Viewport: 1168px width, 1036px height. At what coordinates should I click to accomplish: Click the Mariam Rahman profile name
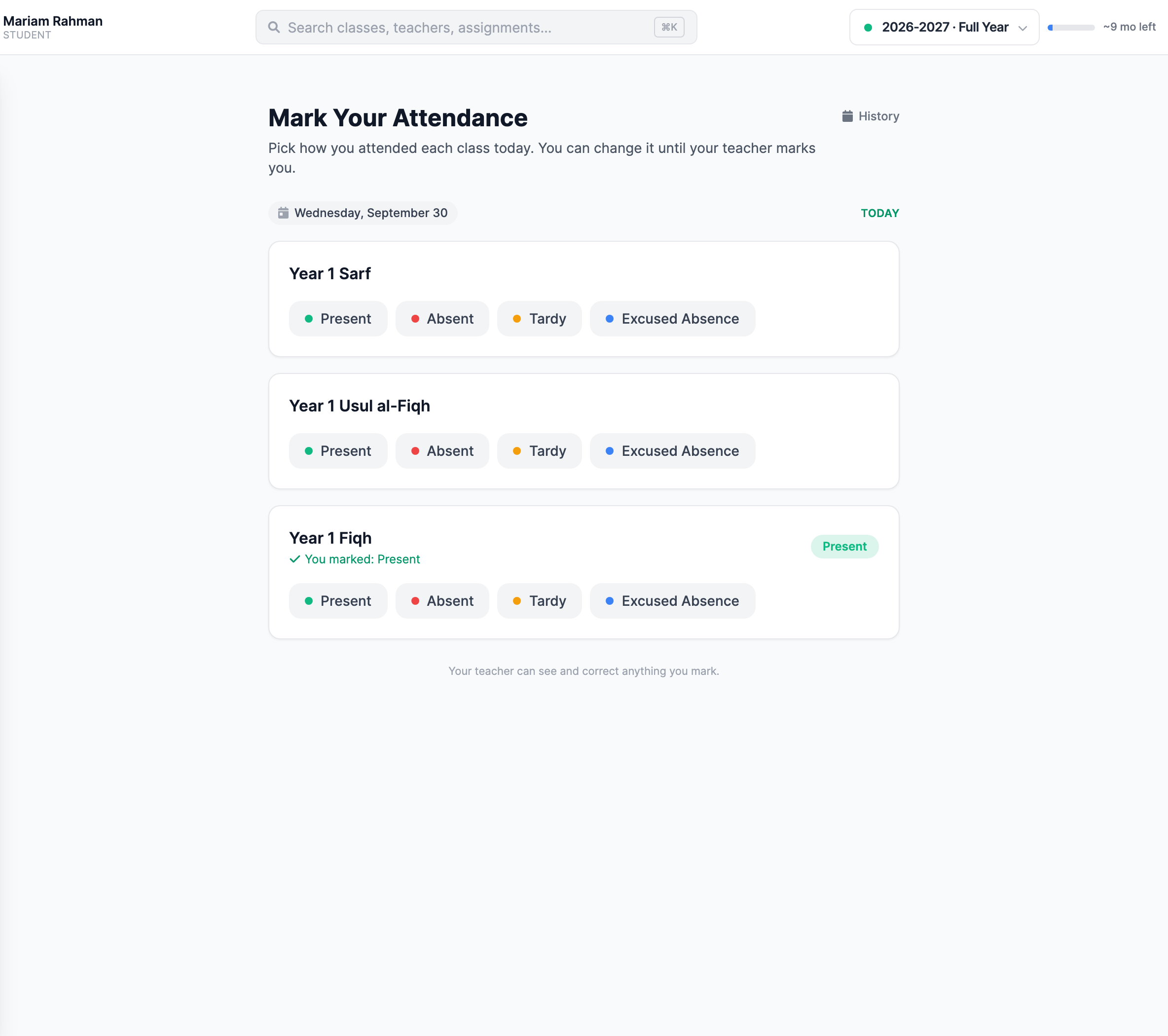pos(53,21)
